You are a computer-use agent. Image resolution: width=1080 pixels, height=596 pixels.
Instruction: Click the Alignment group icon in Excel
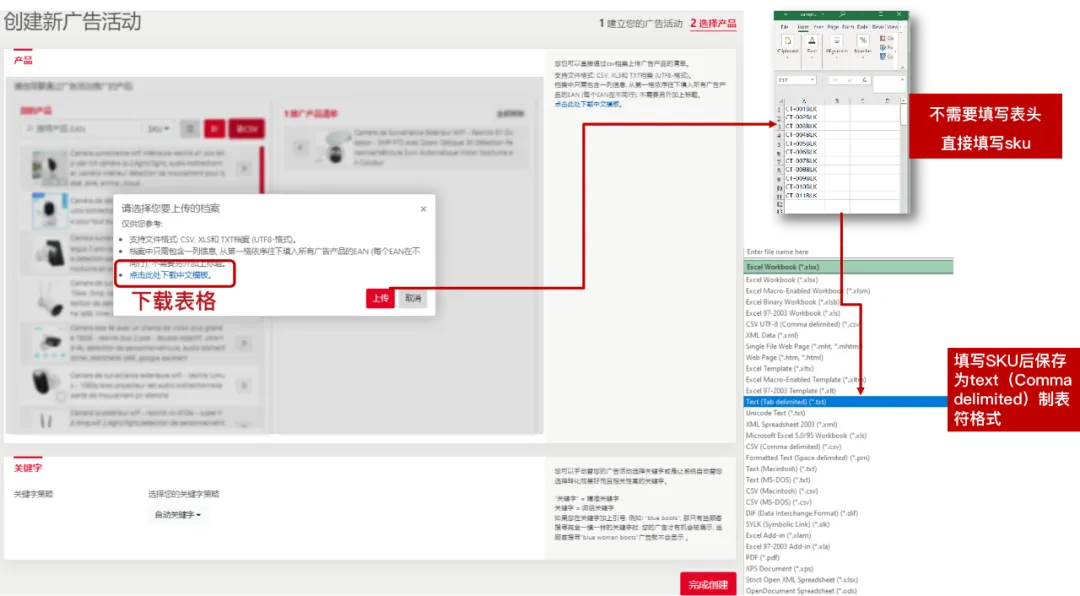point(836,40)
